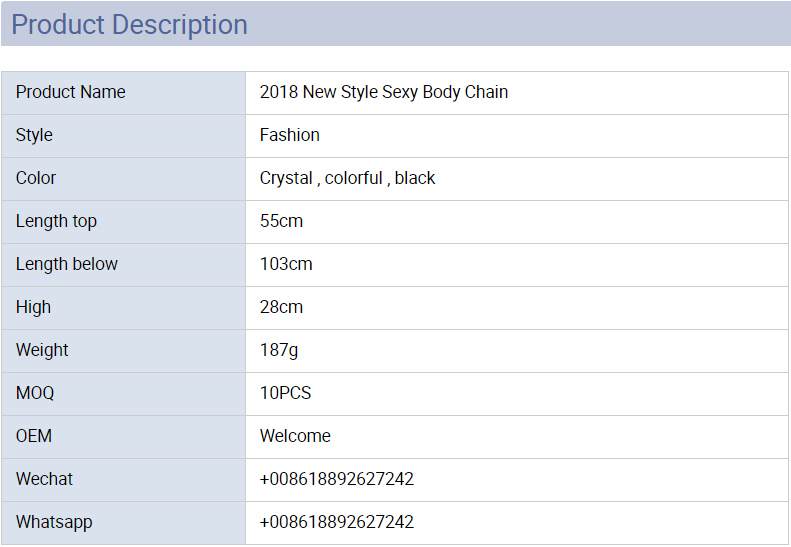Select the Product Name label cell

point(124,93)
